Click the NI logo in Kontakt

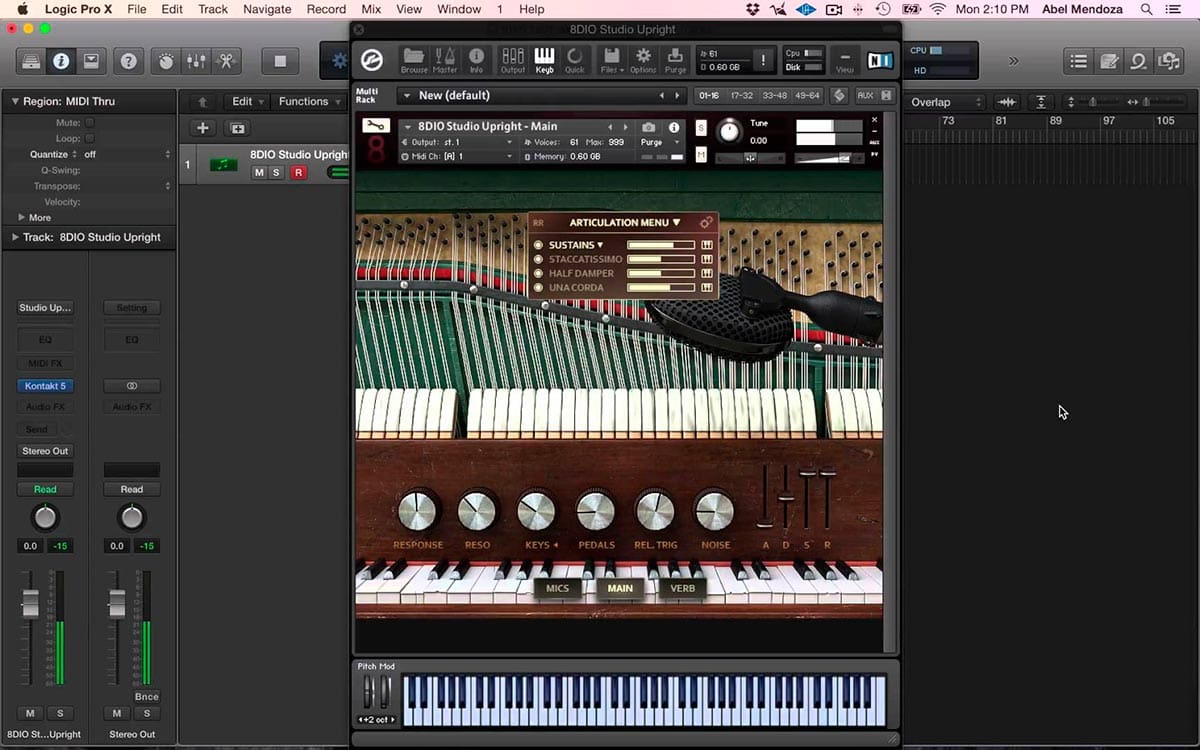click(880, 60)
